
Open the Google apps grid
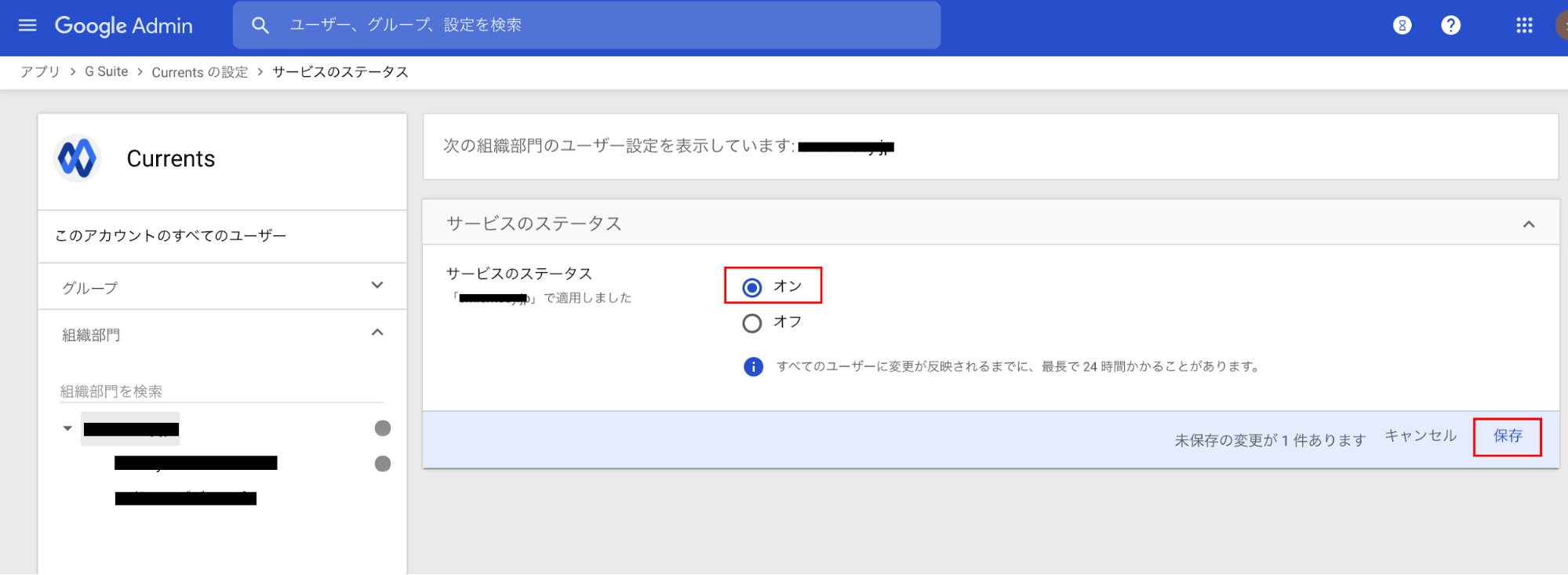[1524, 25]
